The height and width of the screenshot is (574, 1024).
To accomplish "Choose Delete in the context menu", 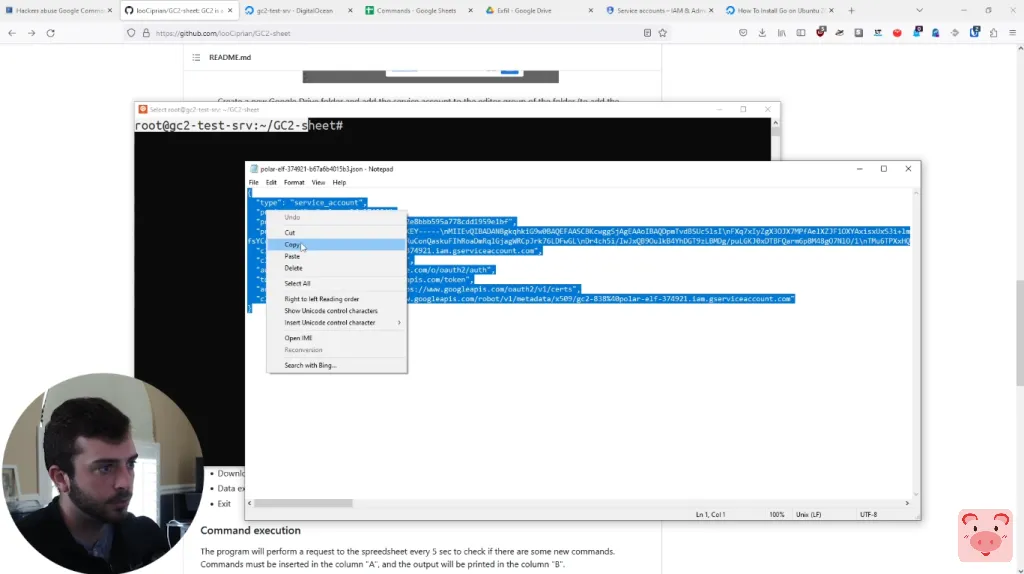I will (336, 268).
